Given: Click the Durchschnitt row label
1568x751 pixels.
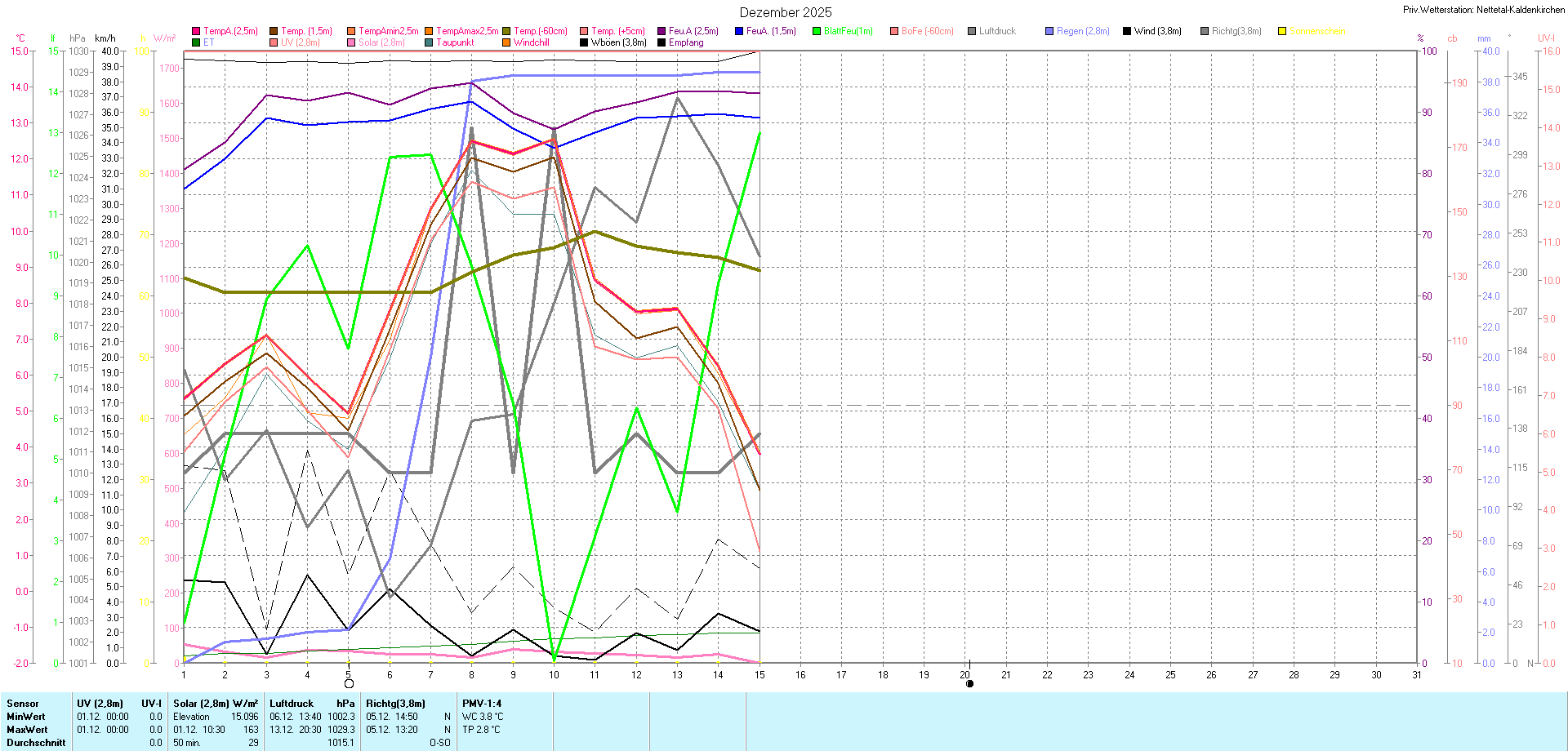Looking at the screenshot, I should pos(36,743).
